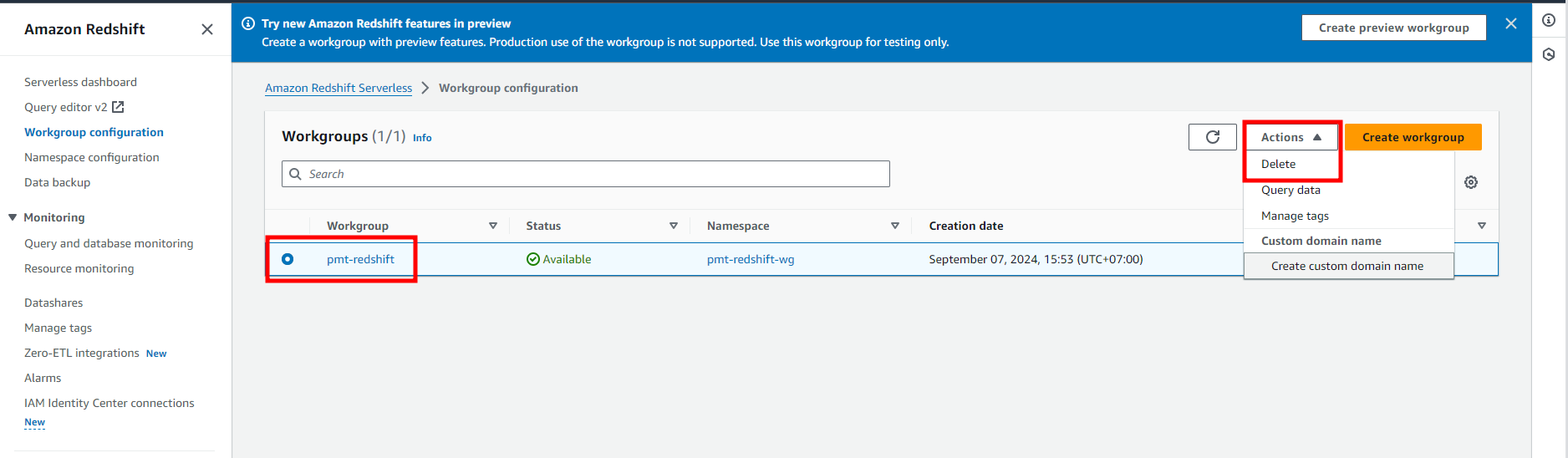Sort by Workgroup column arrow

[x=493, y=226]
